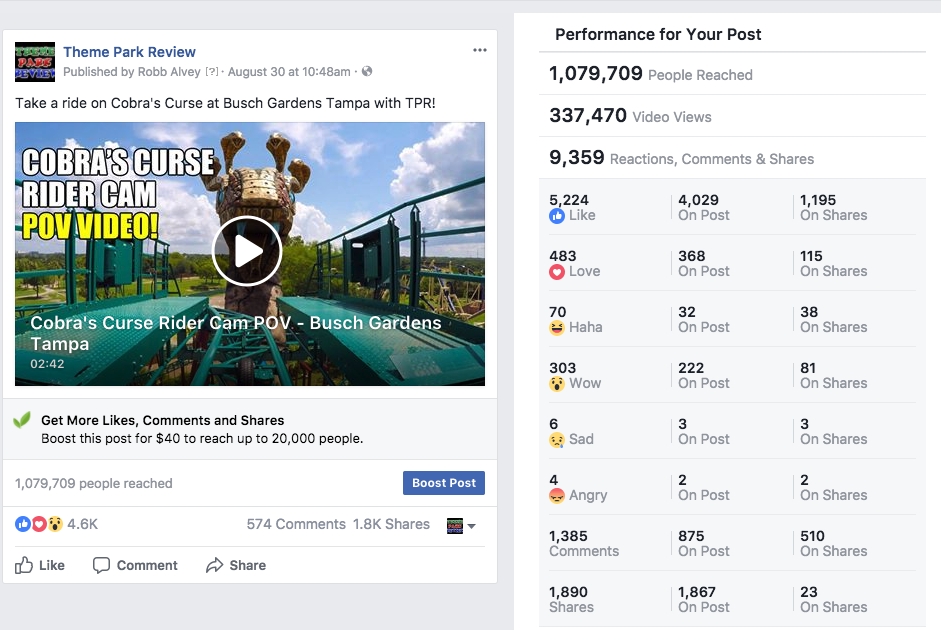Click the '81 On Shares' wow value

[x=834, y=376]
